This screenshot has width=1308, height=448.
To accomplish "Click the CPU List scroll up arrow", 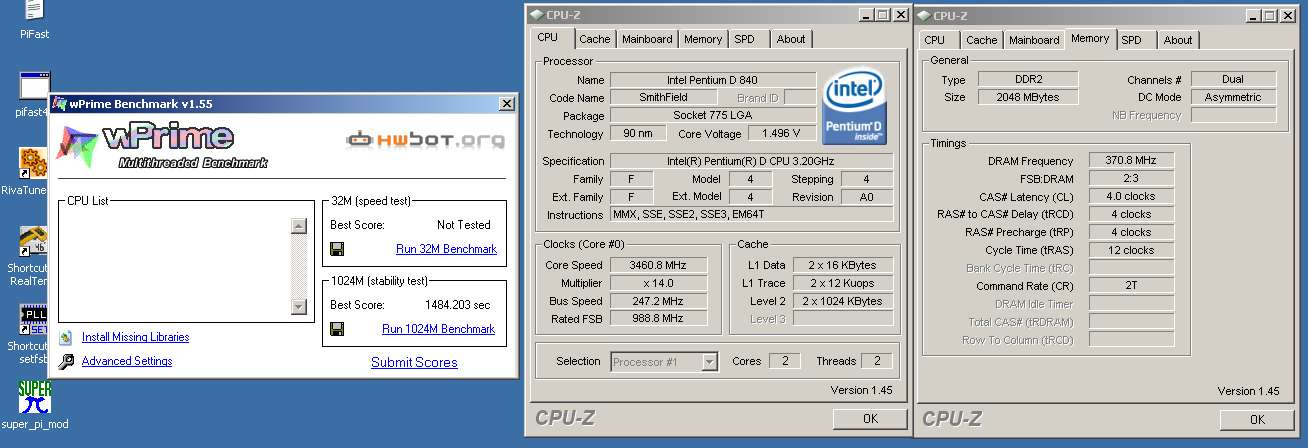I will tap(298, 226).
